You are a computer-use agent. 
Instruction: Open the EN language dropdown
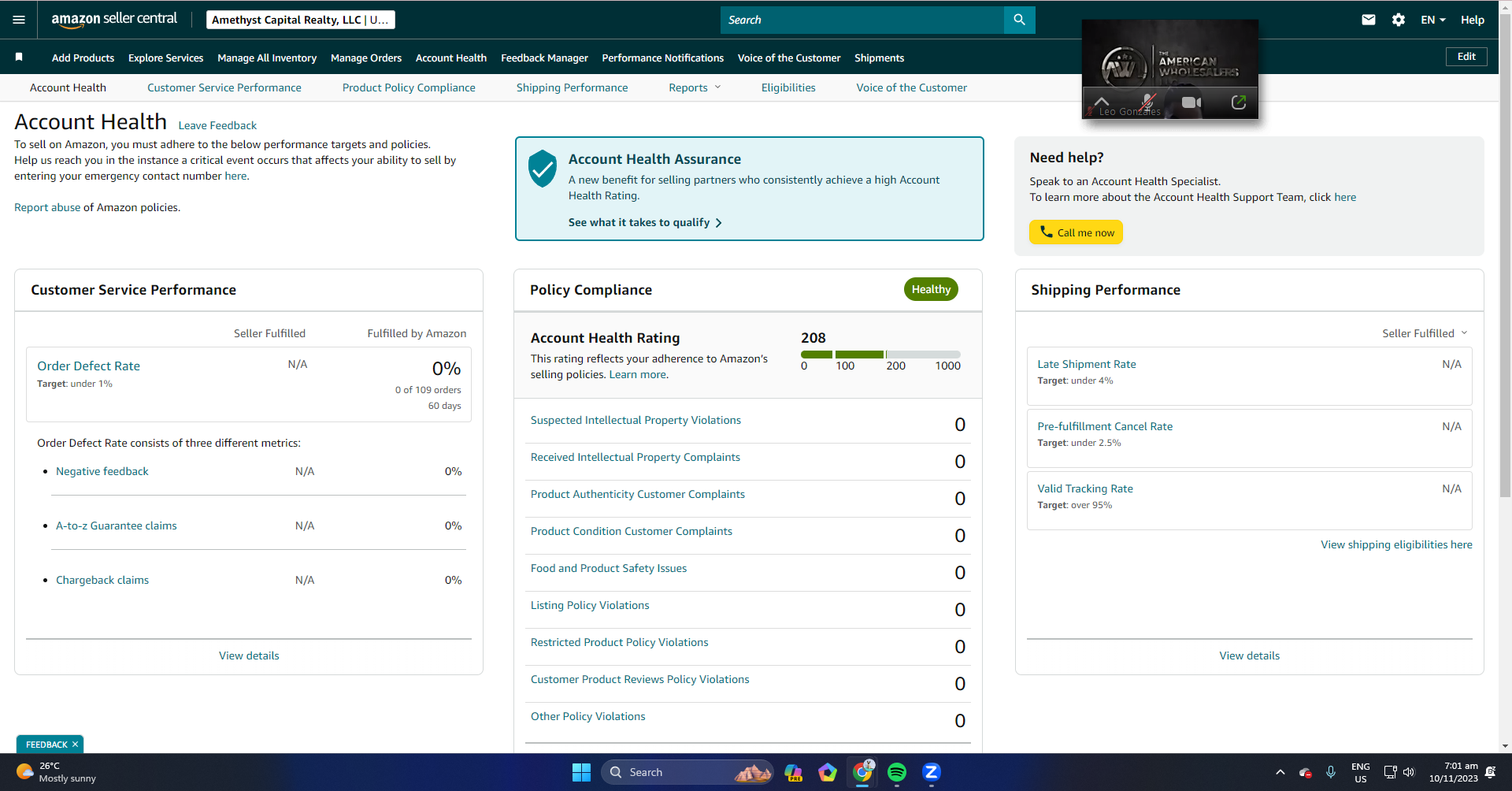(x=1433, y=20)
